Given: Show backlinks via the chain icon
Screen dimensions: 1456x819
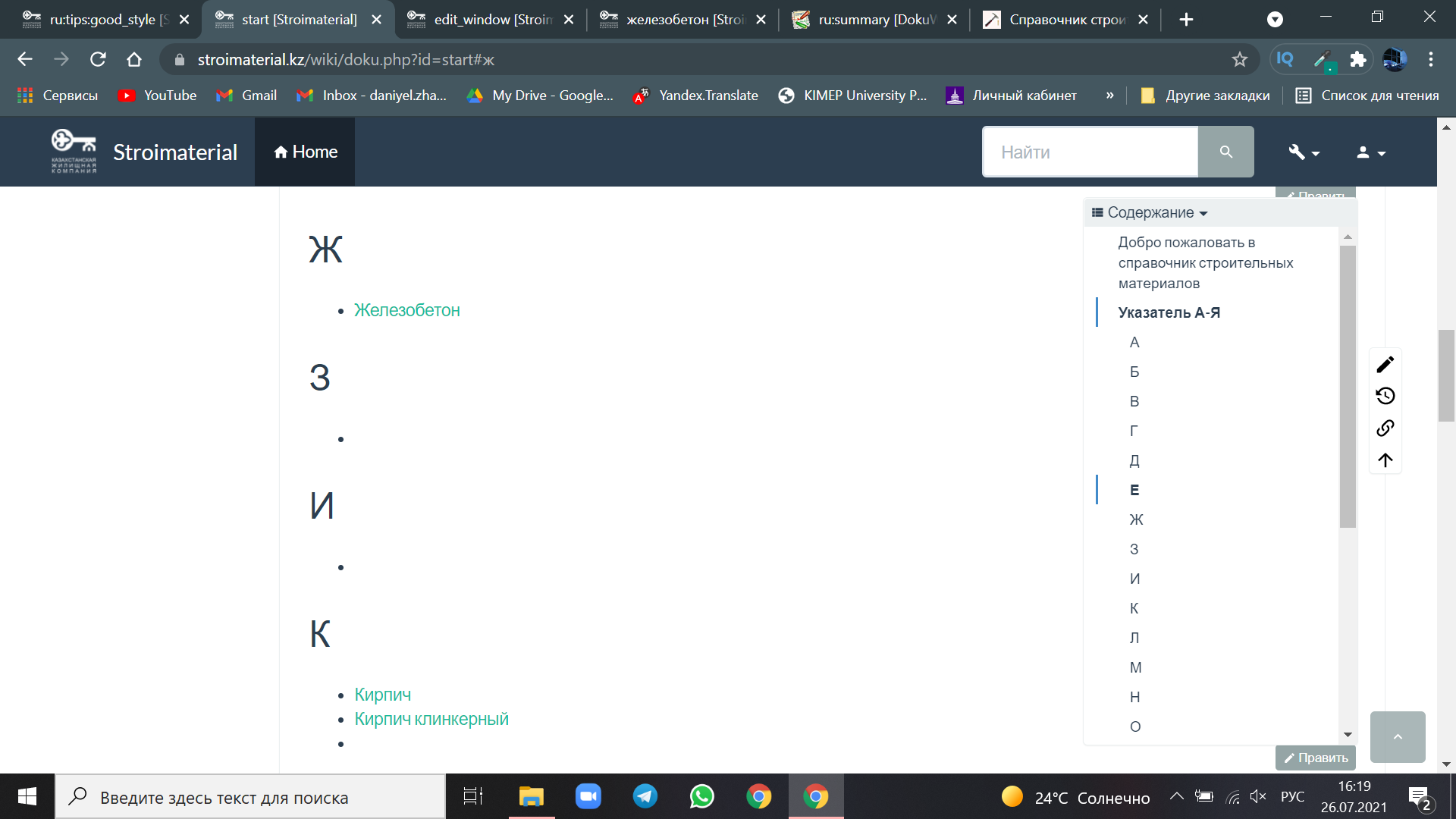Looking at the screenshot, I should 1385,428.
